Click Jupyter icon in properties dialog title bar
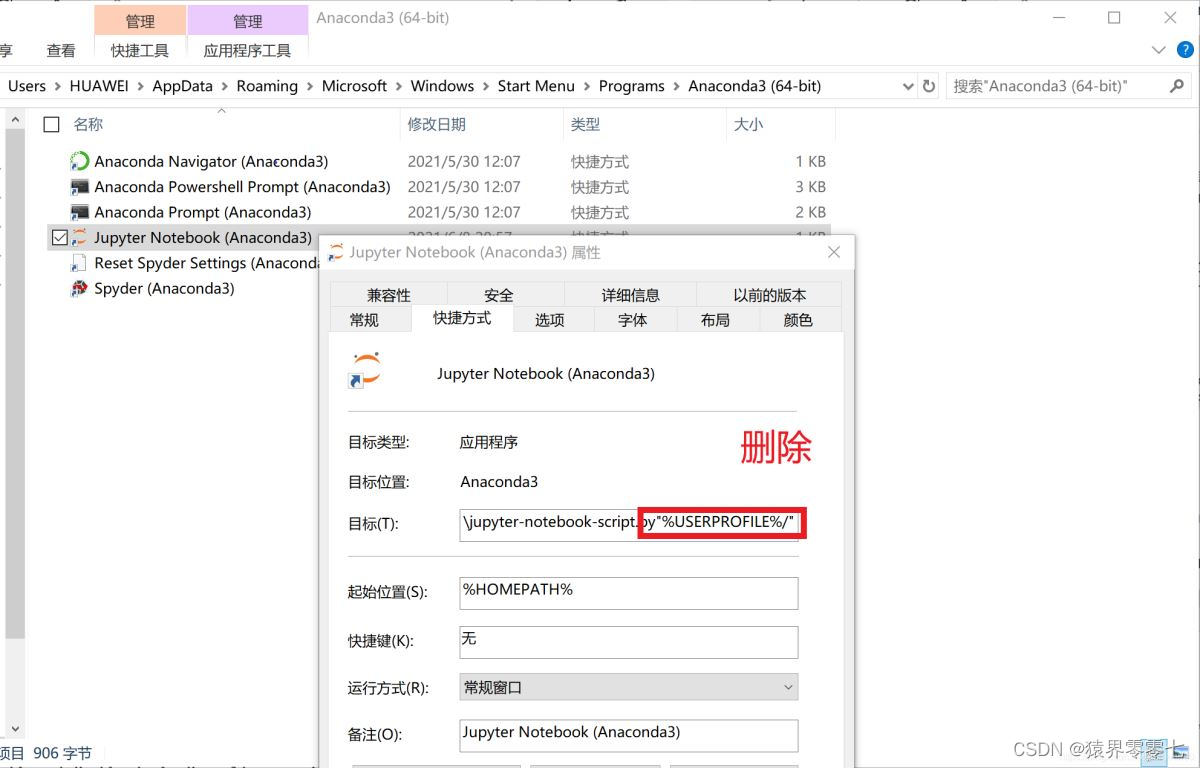 (336, 252)
